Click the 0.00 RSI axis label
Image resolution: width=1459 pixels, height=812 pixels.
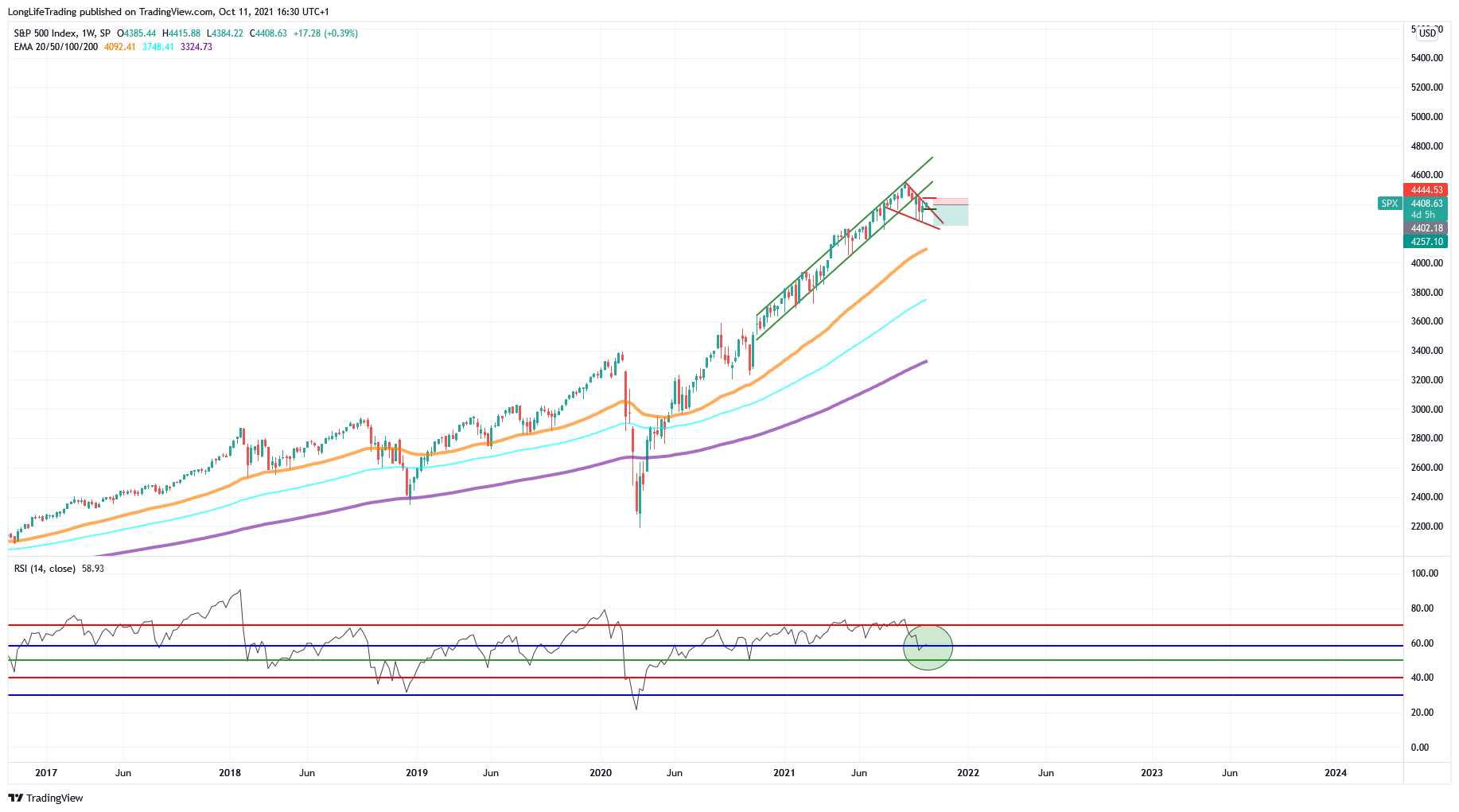tap(1420, 748)
